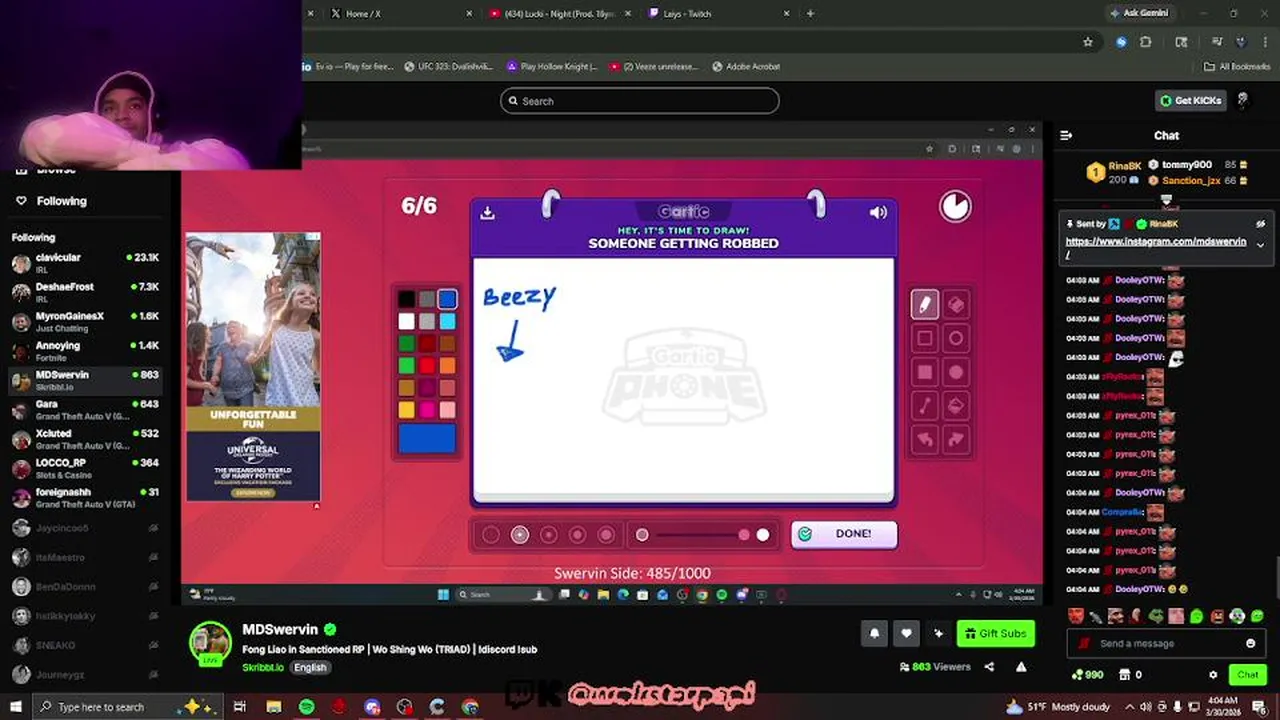Select the paint bucket fill tool
This screenshot has width=1280, height=720.
point(956,406)
